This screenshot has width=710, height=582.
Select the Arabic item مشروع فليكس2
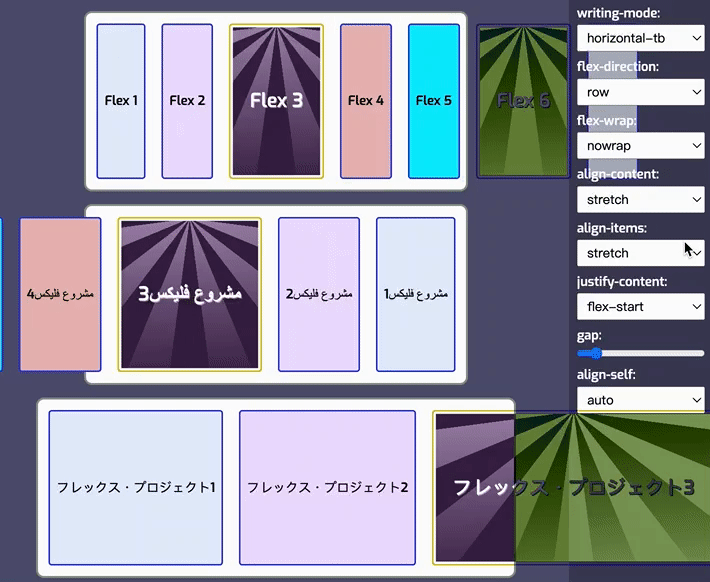[319, 294]
